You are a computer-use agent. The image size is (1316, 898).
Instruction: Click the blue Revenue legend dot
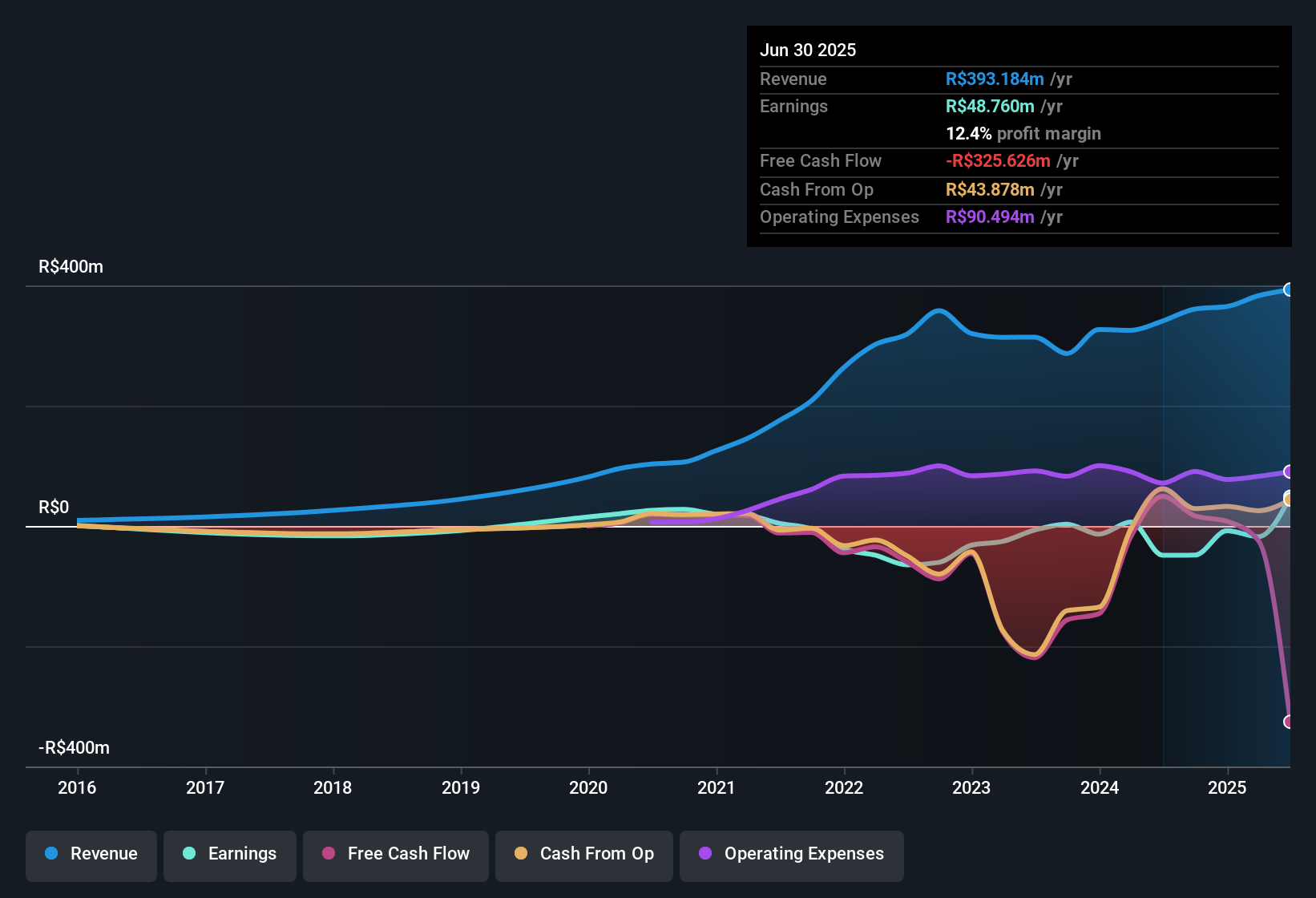[51, 854]
